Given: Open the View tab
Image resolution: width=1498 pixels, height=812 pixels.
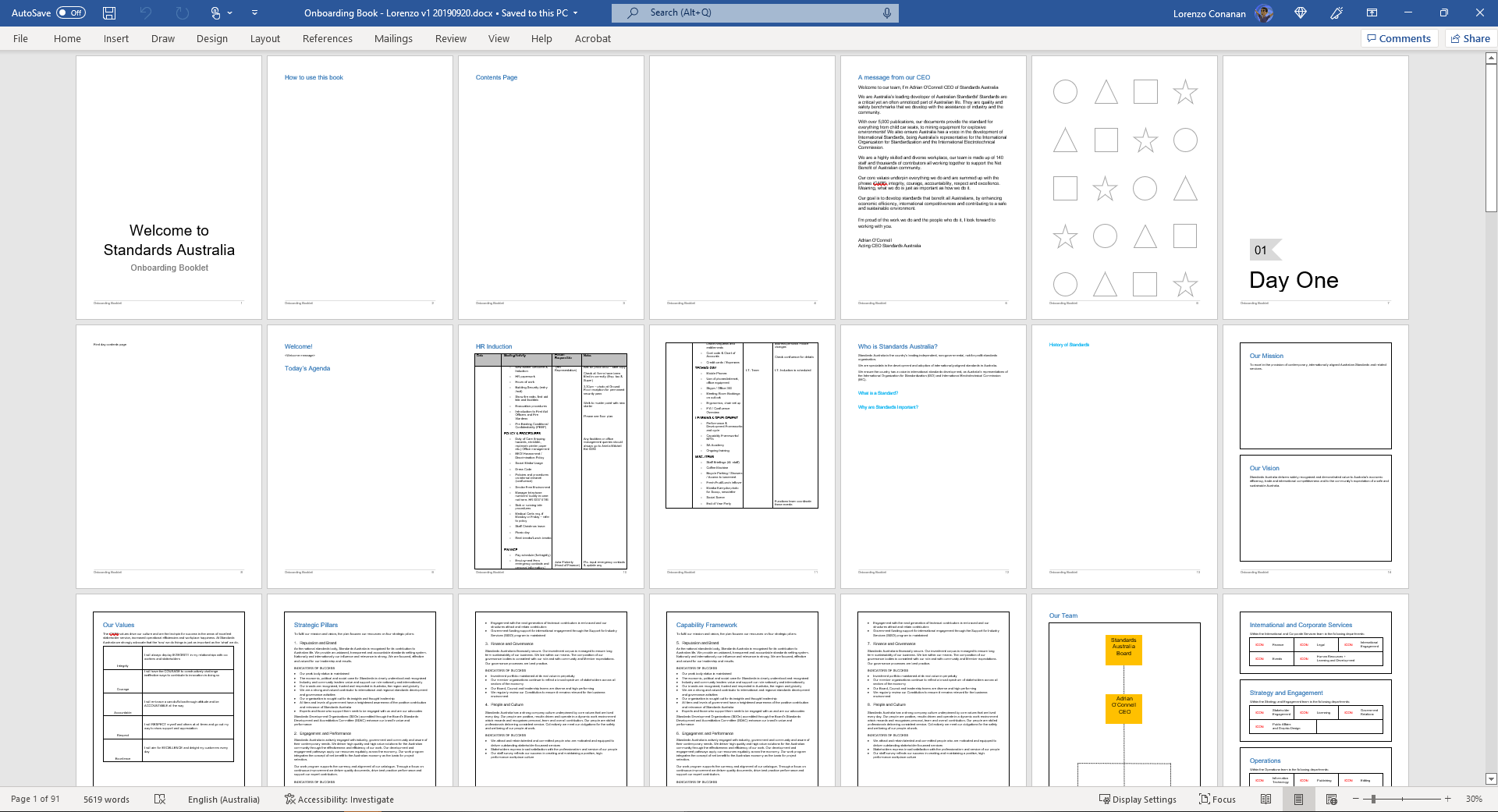Looking at the screenshot, I should 499,38.
